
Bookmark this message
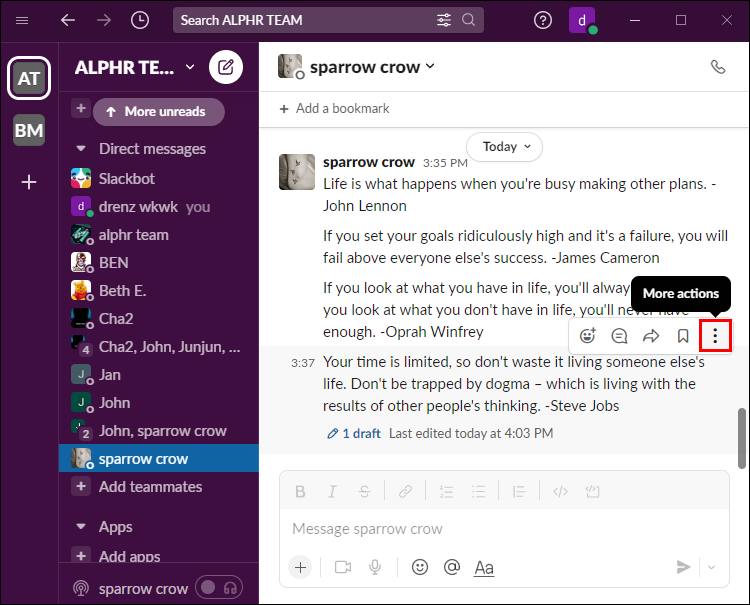(683, 336)
